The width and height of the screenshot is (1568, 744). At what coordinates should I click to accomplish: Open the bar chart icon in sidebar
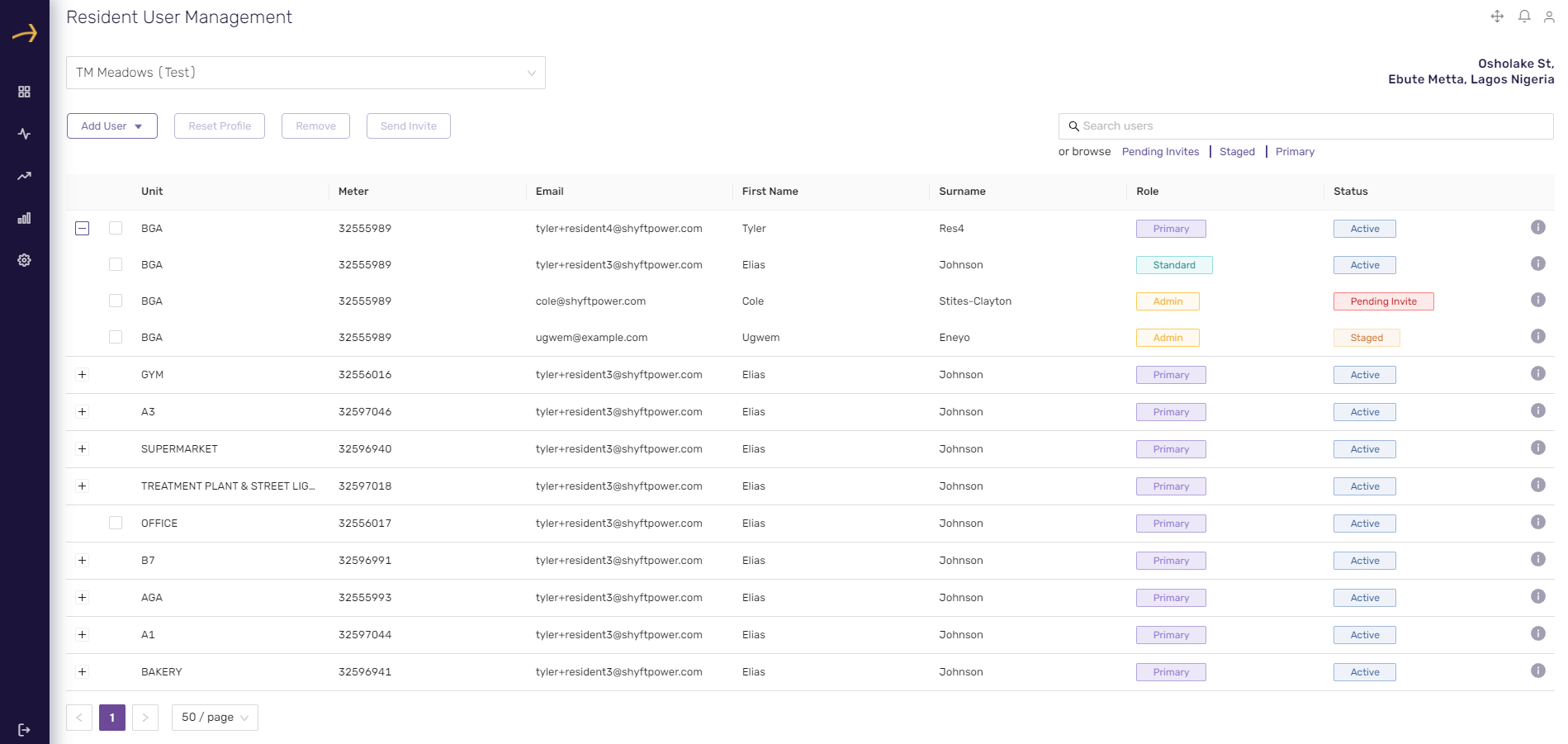[x=24, y=218]
